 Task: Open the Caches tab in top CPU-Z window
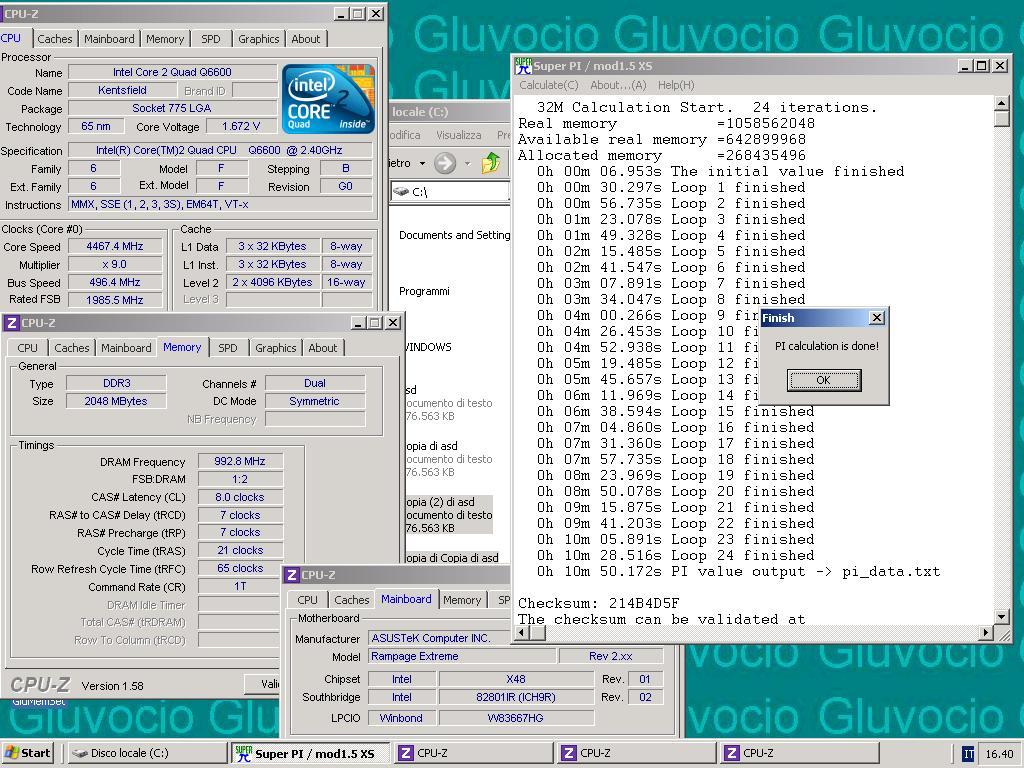tap(55, 39)
